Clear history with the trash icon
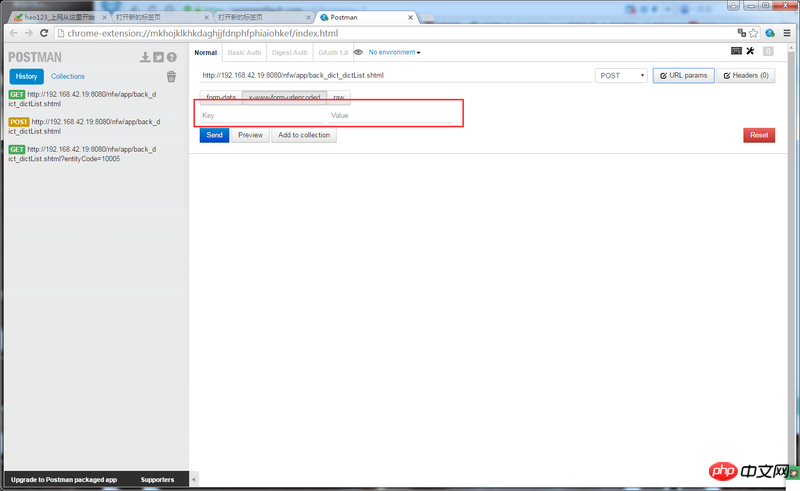800x491 pixels. (171, 77)
